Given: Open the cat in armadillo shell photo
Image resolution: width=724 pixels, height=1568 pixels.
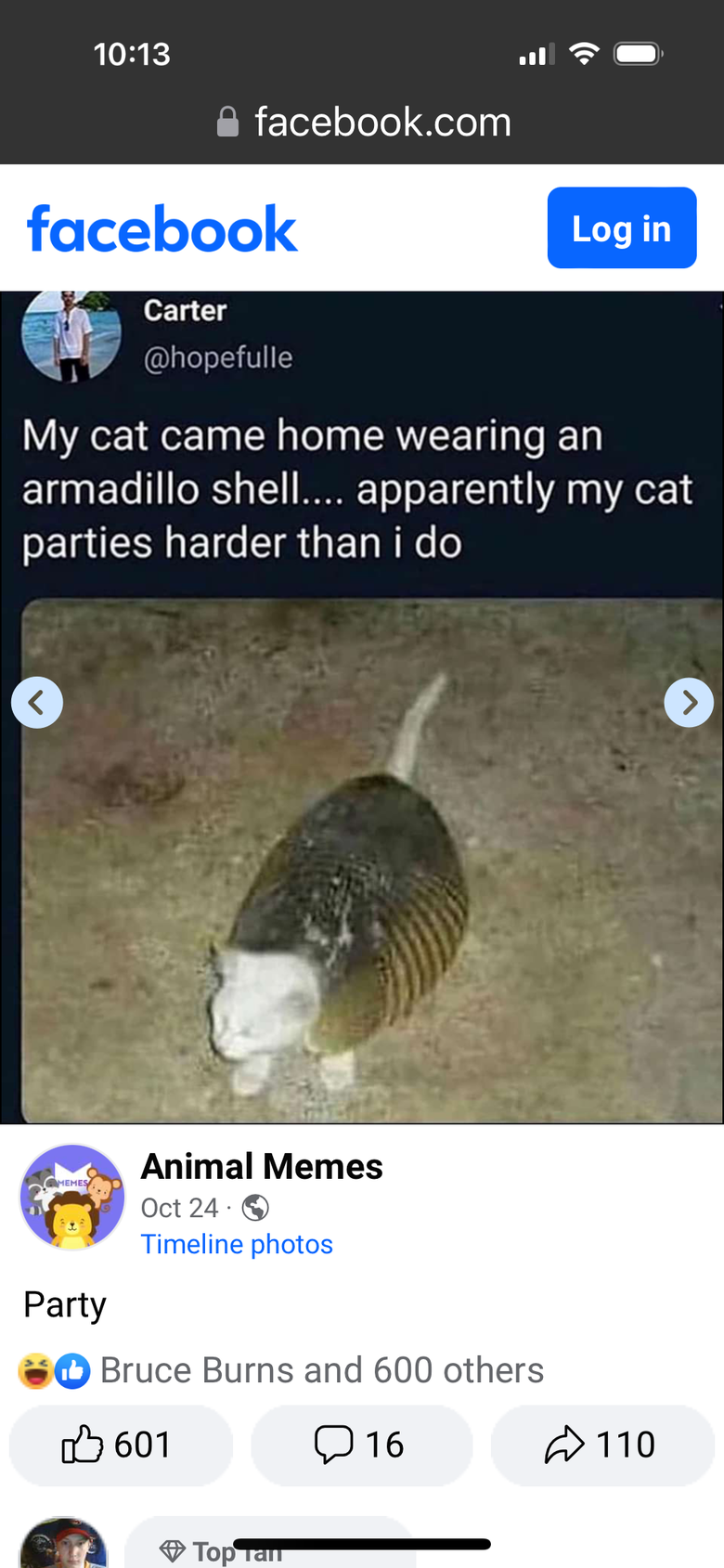Looking at the screenshot, I should tap(371, 861).
